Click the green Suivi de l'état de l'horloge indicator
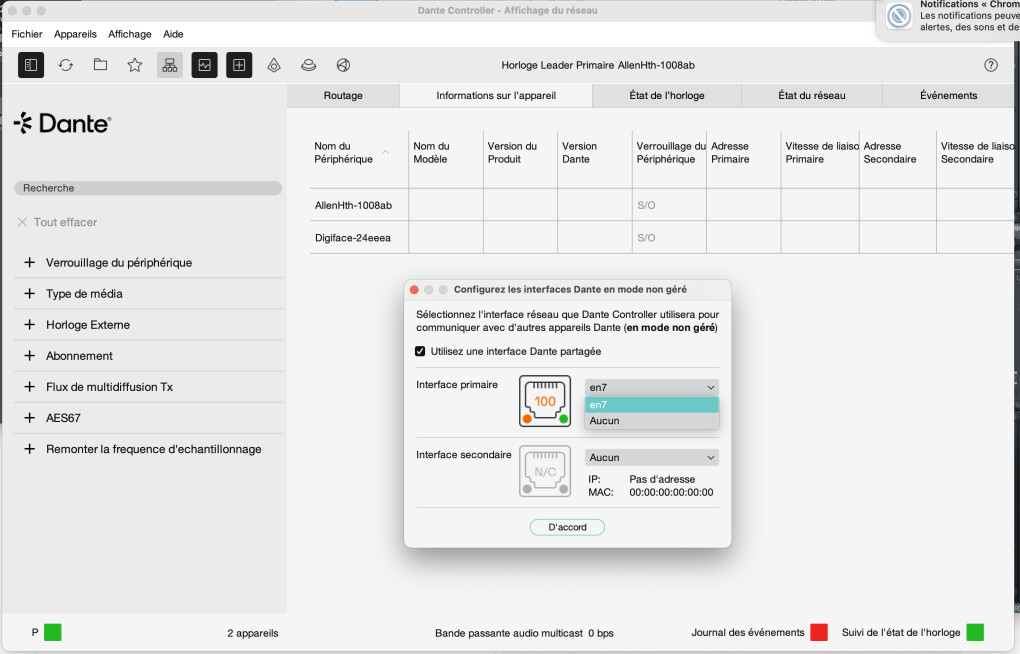The height and width of the screenshot is (654, 1020). (975, 632)
